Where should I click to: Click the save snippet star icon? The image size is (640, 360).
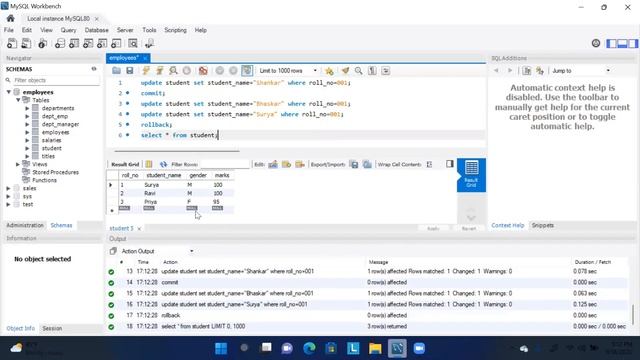coord(329,71)
